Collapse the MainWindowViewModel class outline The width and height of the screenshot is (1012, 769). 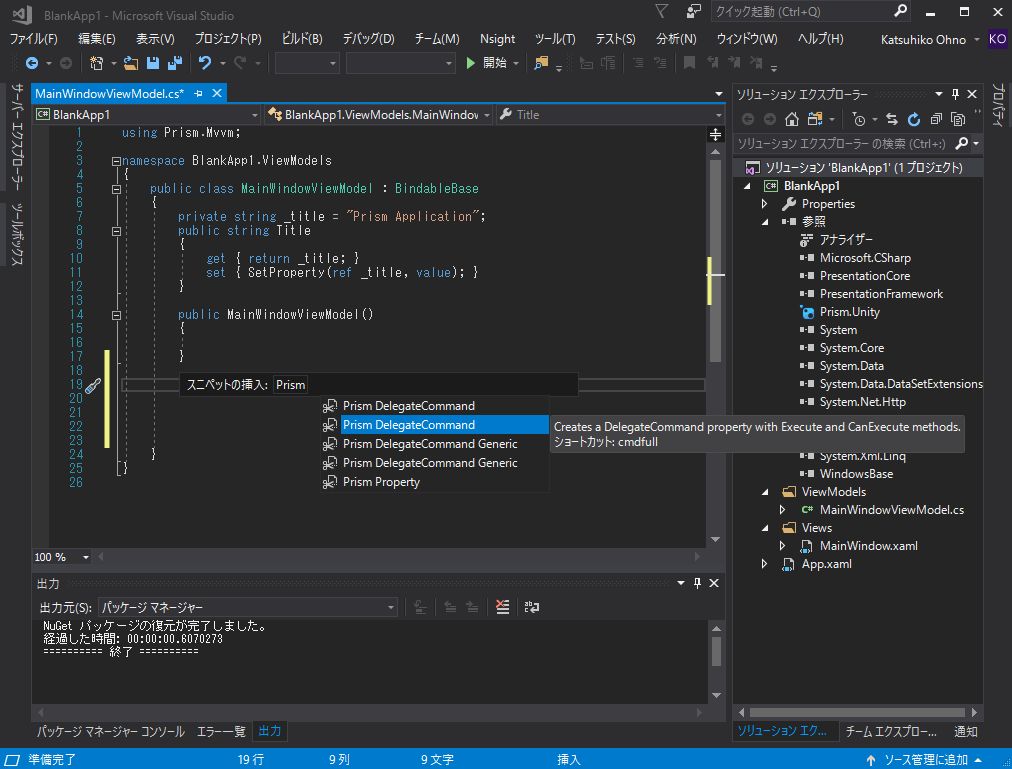coord(116,189)
